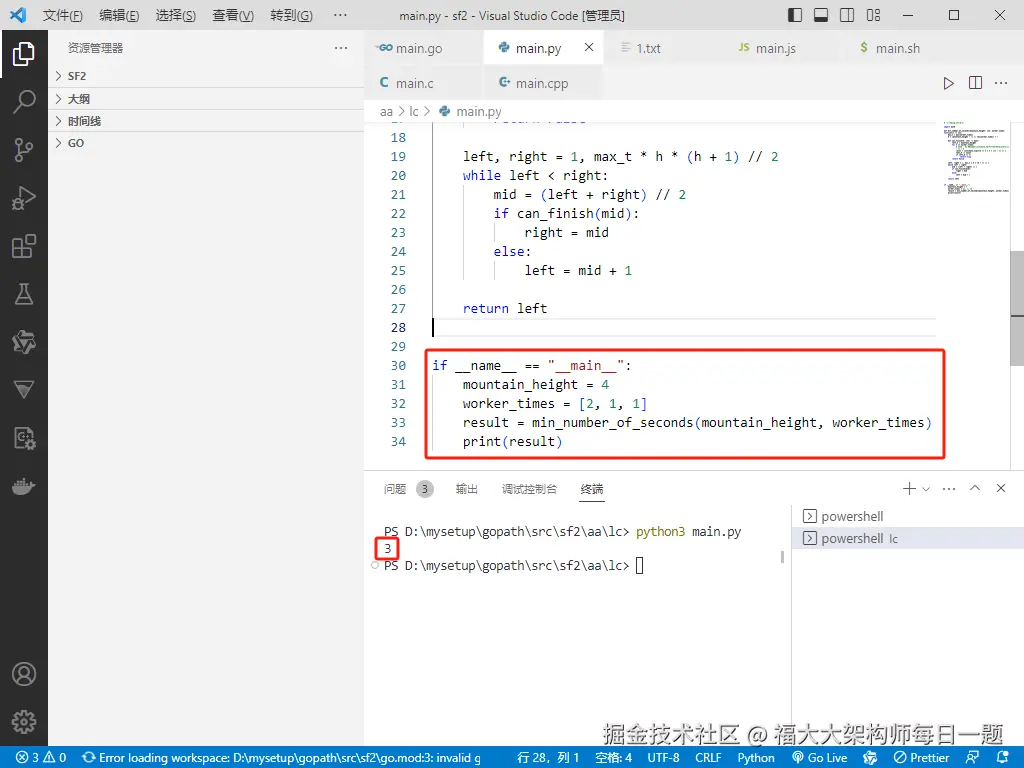This screenshot has width=1024, height=768.
Task: Click the aa breadcrumb segment
Action: click(387, 112)
